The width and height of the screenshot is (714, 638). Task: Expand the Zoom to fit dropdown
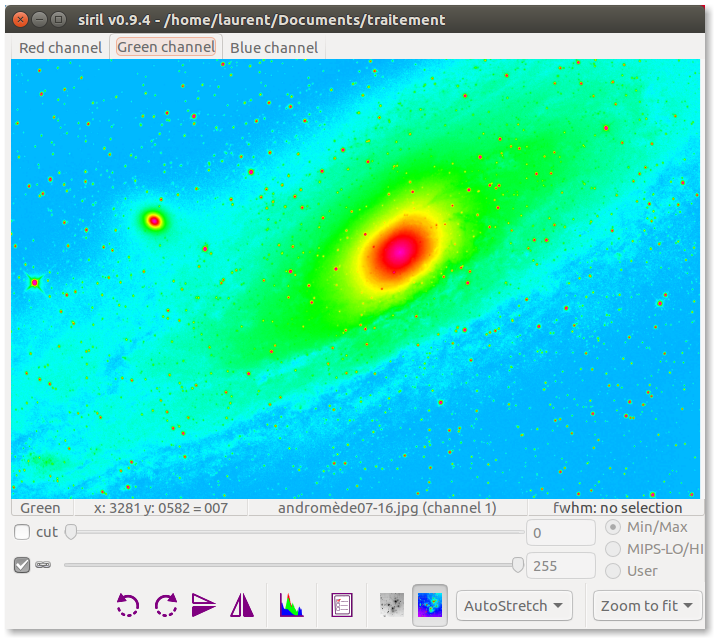point(647,606)
